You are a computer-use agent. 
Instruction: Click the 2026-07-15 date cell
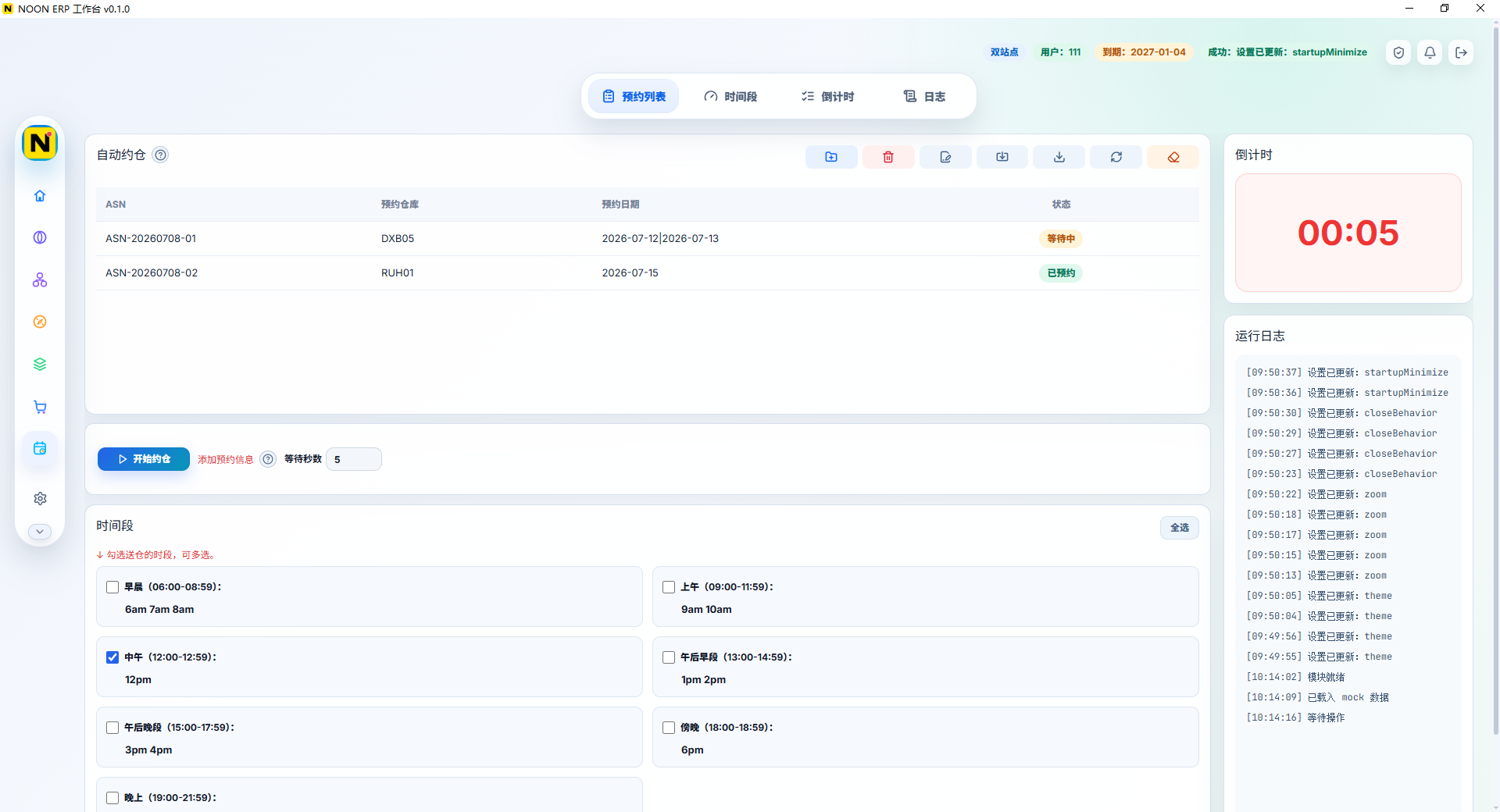click(630, 273)
